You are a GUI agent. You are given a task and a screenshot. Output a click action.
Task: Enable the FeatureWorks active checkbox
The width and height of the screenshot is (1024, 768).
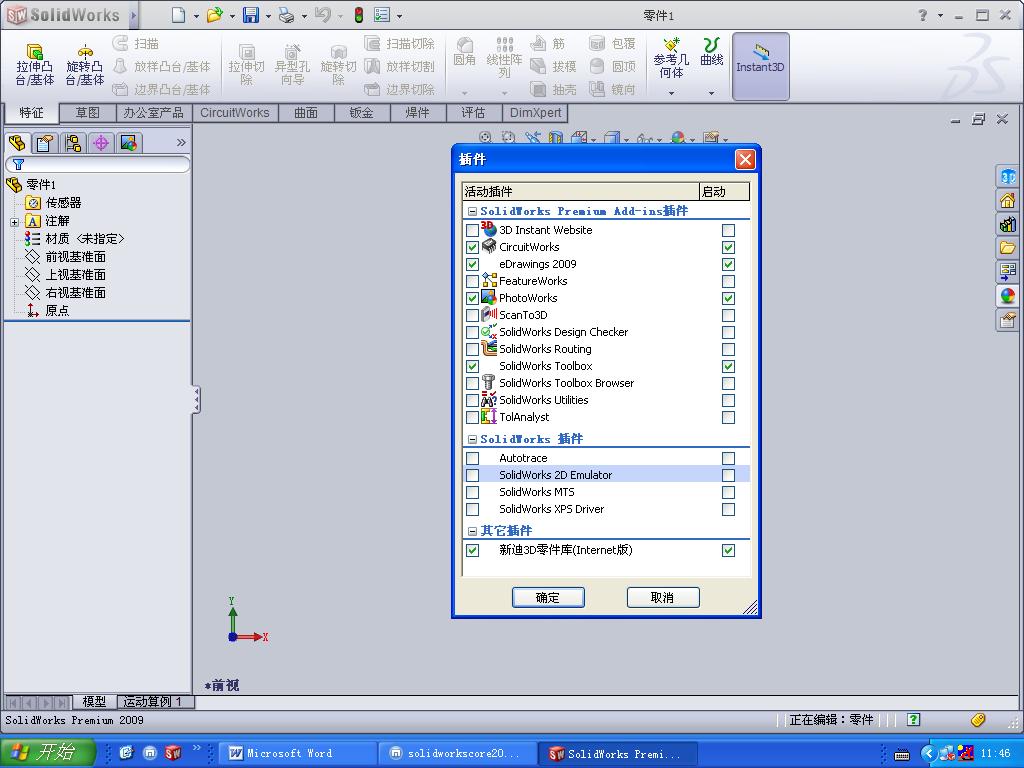pyautogui.click(x=473, y=281)
